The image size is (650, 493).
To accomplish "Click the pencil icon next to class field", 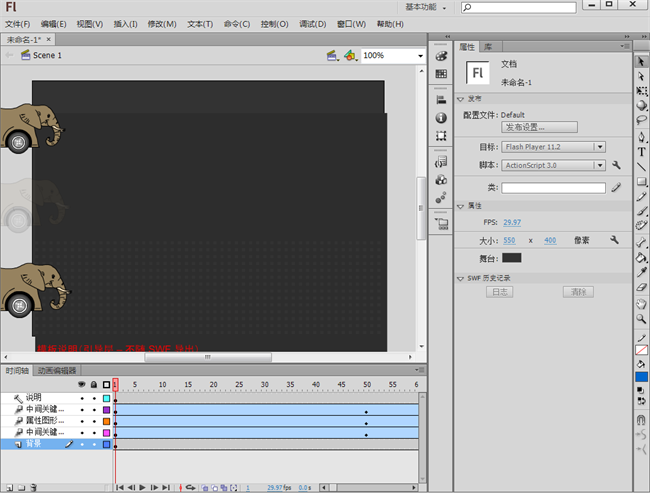I will pyautogui.click(x=616, y=187).
